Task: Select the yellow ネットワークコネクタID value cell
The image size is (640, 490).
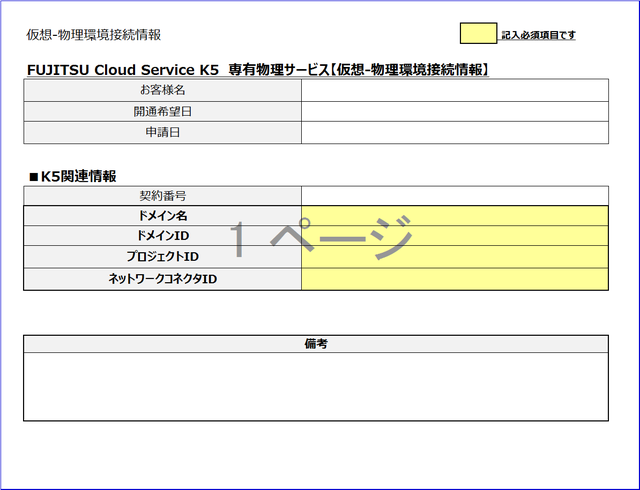Action: (x=455, y=279)
